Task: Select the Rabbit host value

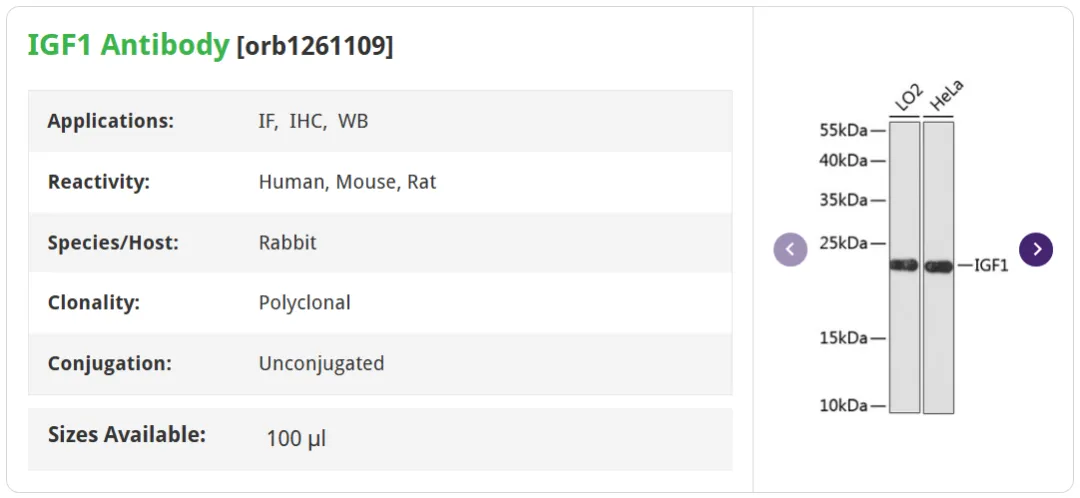Action: pos(287,243)
